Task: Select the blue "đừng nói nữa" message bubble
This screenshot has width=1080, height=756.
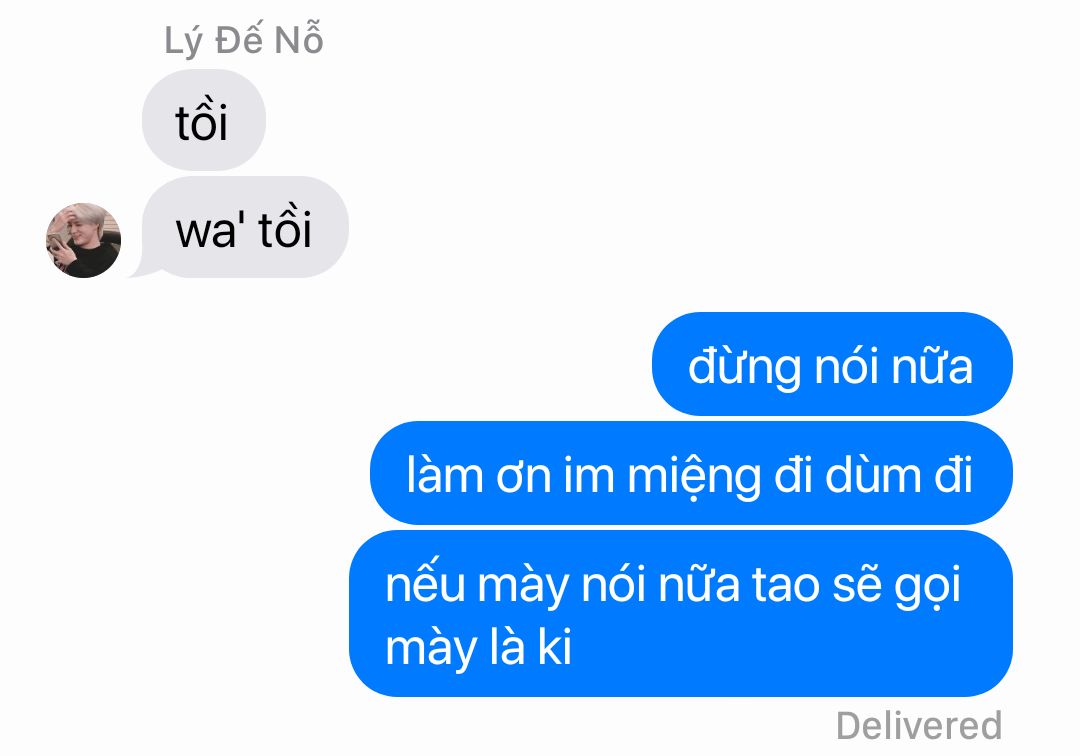Action: click(x=832, y=364)
